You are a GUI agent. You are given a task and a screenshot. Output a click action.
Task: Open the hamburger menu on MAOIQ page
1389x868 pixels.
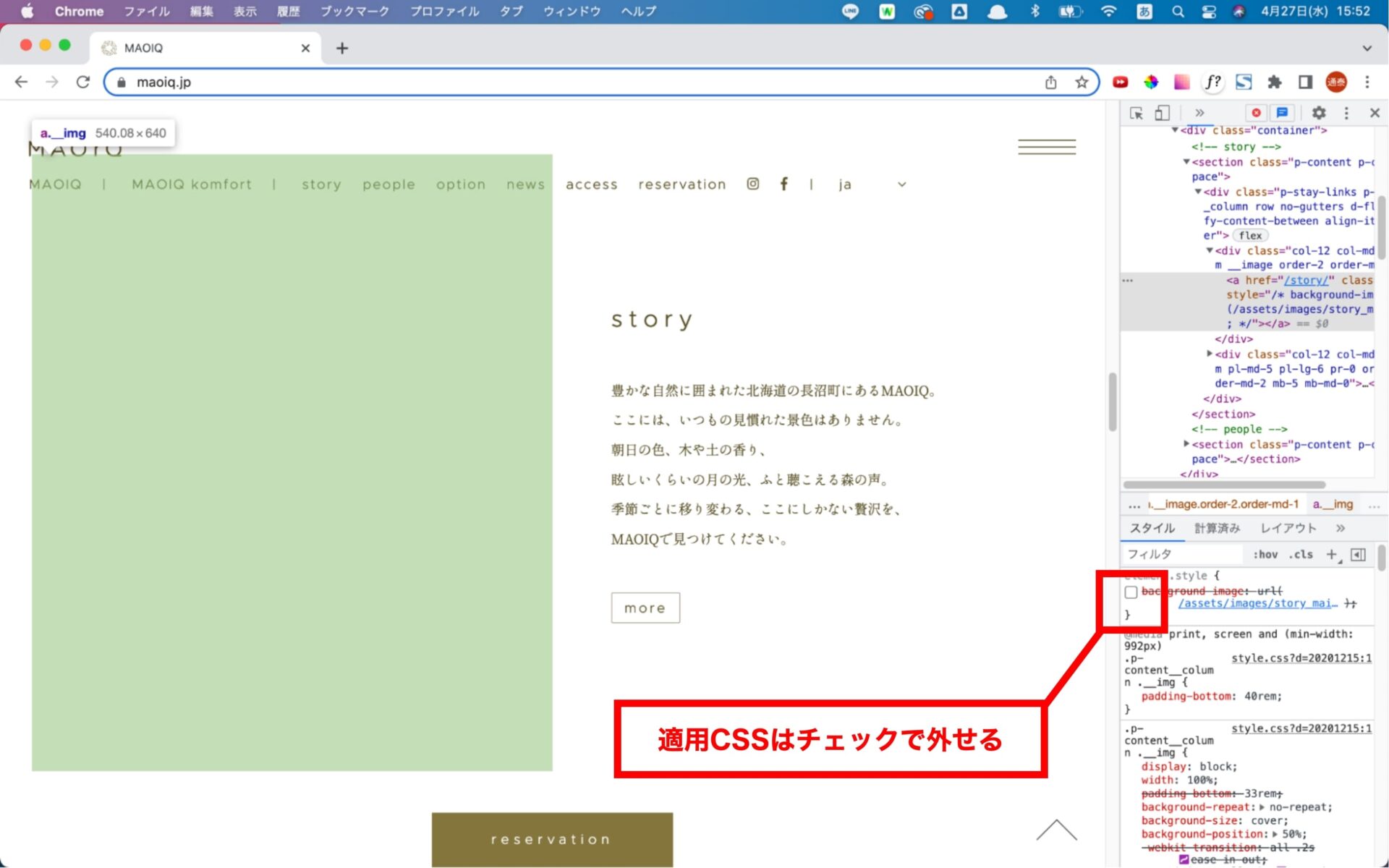coord(1047,147)
